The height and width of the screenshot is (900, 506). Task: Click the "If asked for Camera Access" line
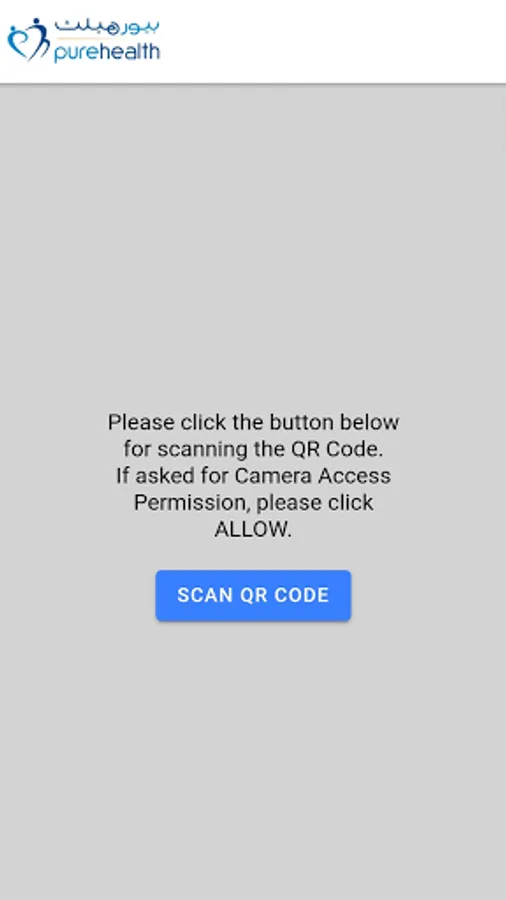(x=253, y=476)
